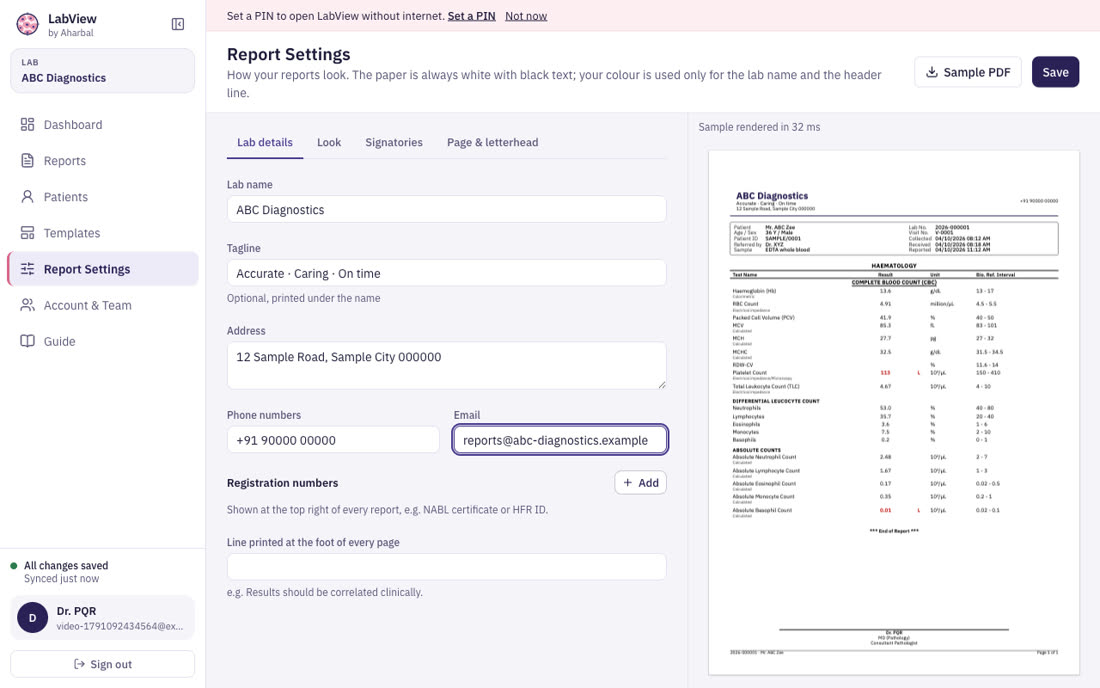Dismiss the PIN banner with Not now
Image resolution: width=1100 pixels, height=688 pixels.
tap(526, 16)
